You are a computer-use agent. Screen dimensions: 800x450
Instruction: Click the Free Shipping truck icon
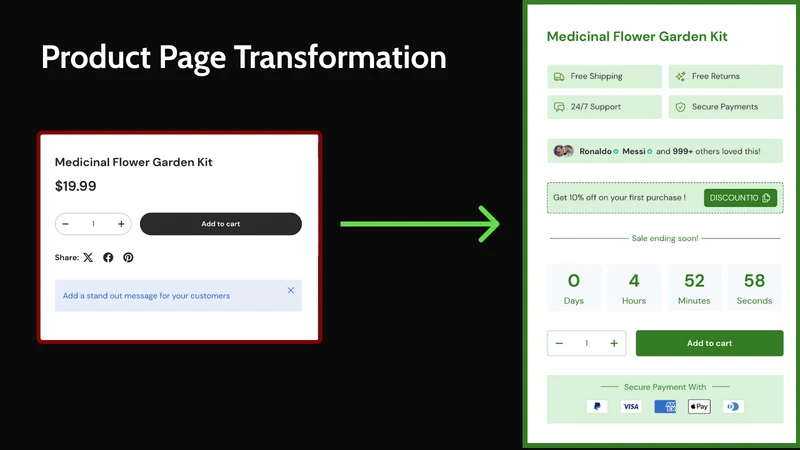click(x=559, y=77)
